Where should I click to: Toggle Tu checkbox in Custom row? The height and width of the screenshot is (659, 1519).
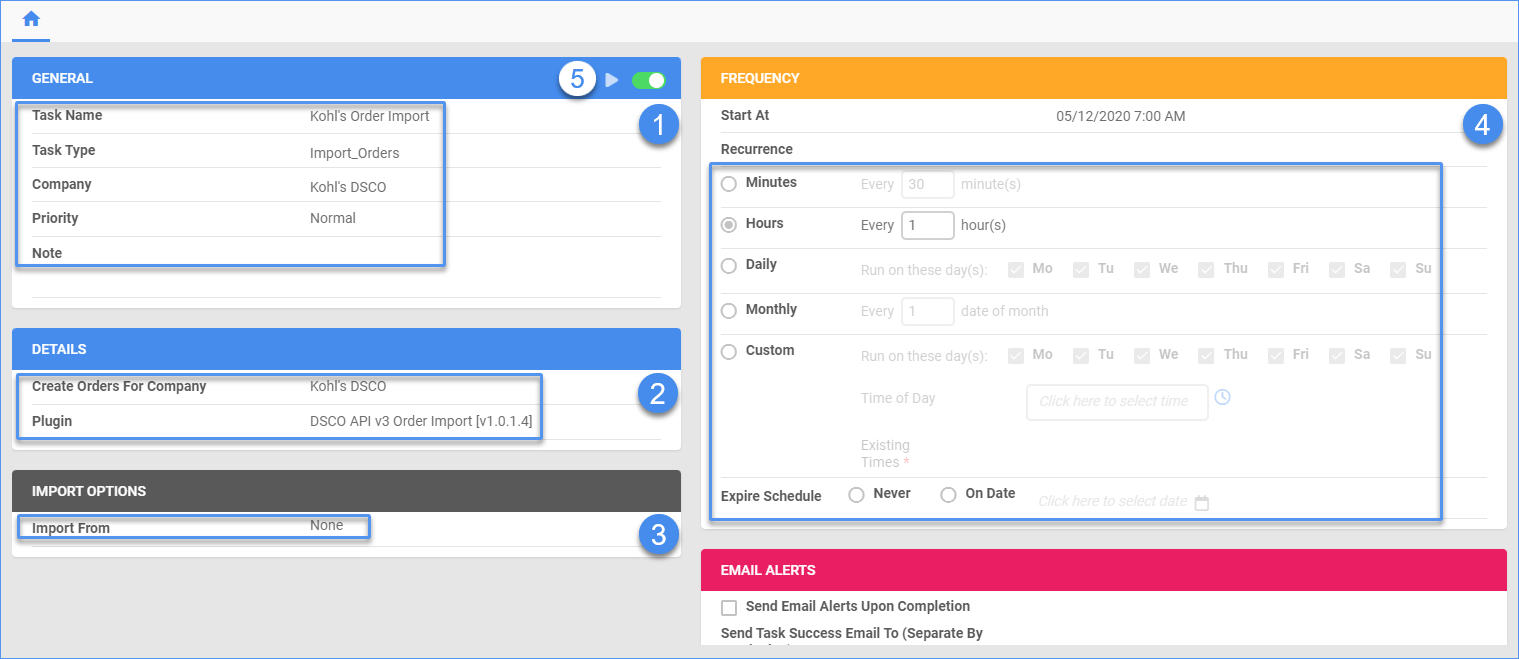[x=1081, y=355]
